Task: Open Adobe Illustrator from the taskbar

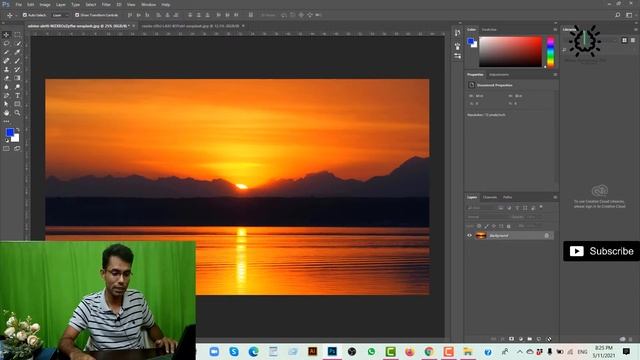Action: click(313, 351)
